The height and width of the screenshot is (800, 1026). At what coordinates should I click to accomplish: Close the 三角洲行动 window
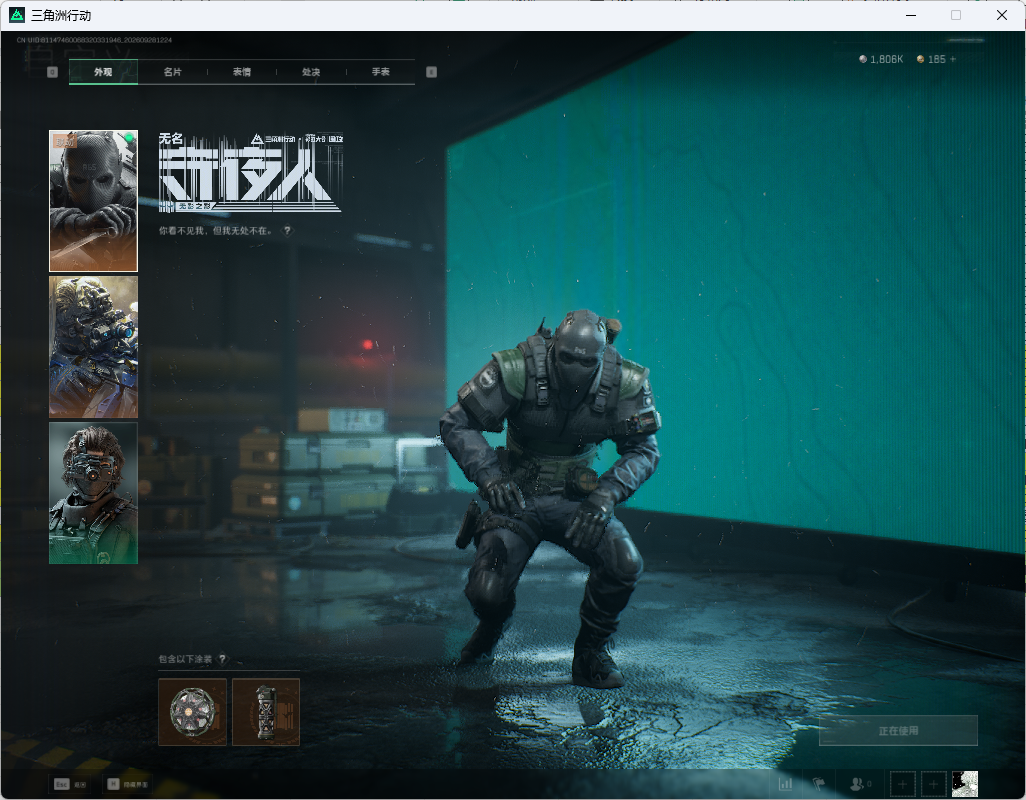(1002, 15)
